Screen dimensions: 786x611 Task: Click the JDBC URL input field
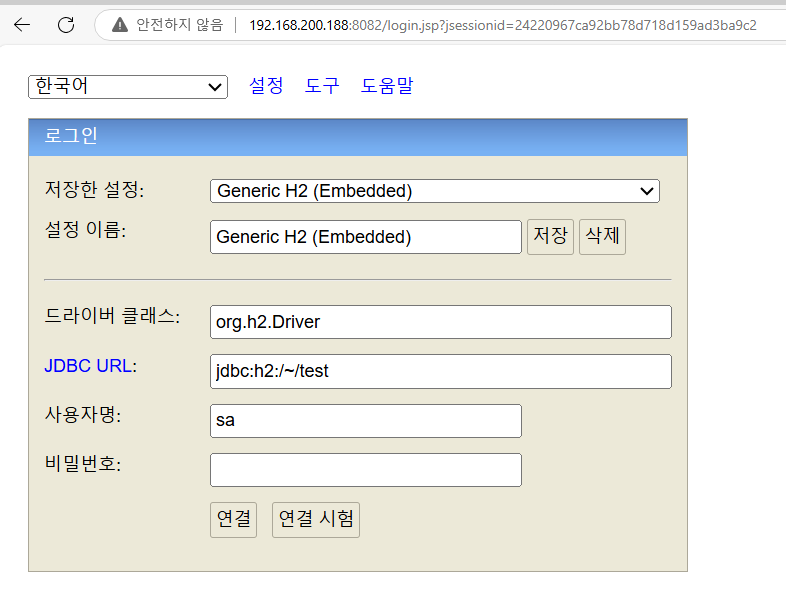coord(441,371)
